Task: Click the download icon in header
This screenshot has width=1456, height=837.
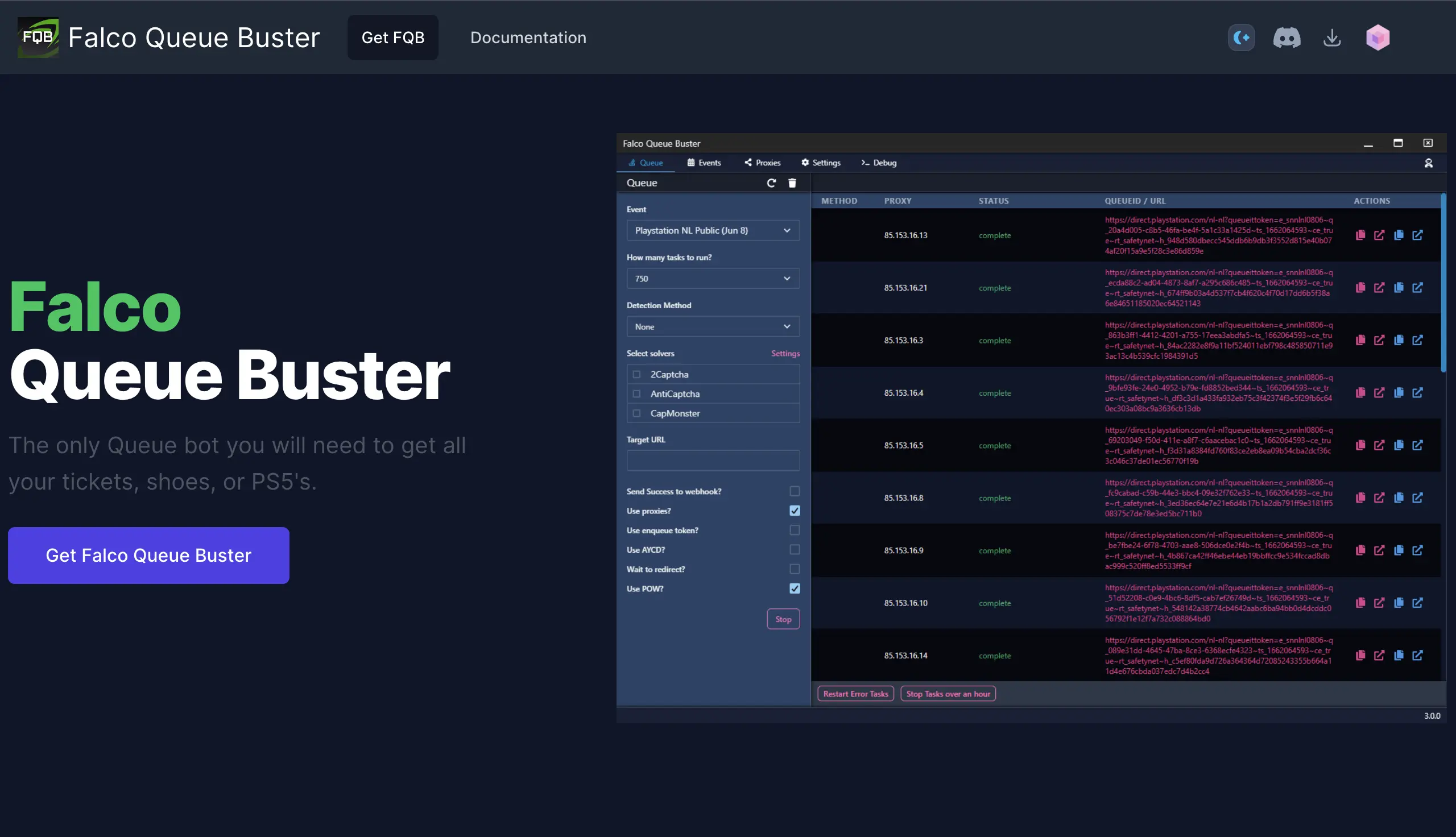Action: [1332, 38]
